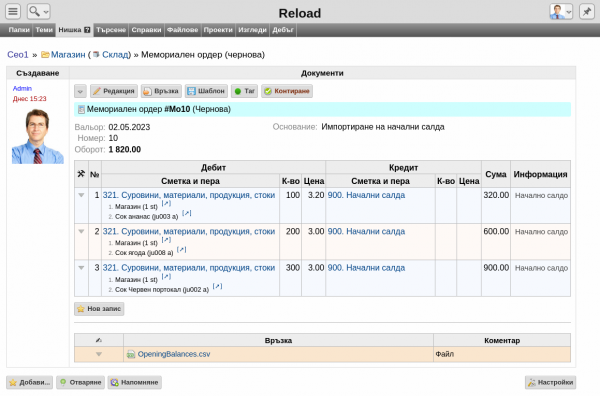Expand row 1 actions triangle
600x396 pixels.
coord(81,195)
